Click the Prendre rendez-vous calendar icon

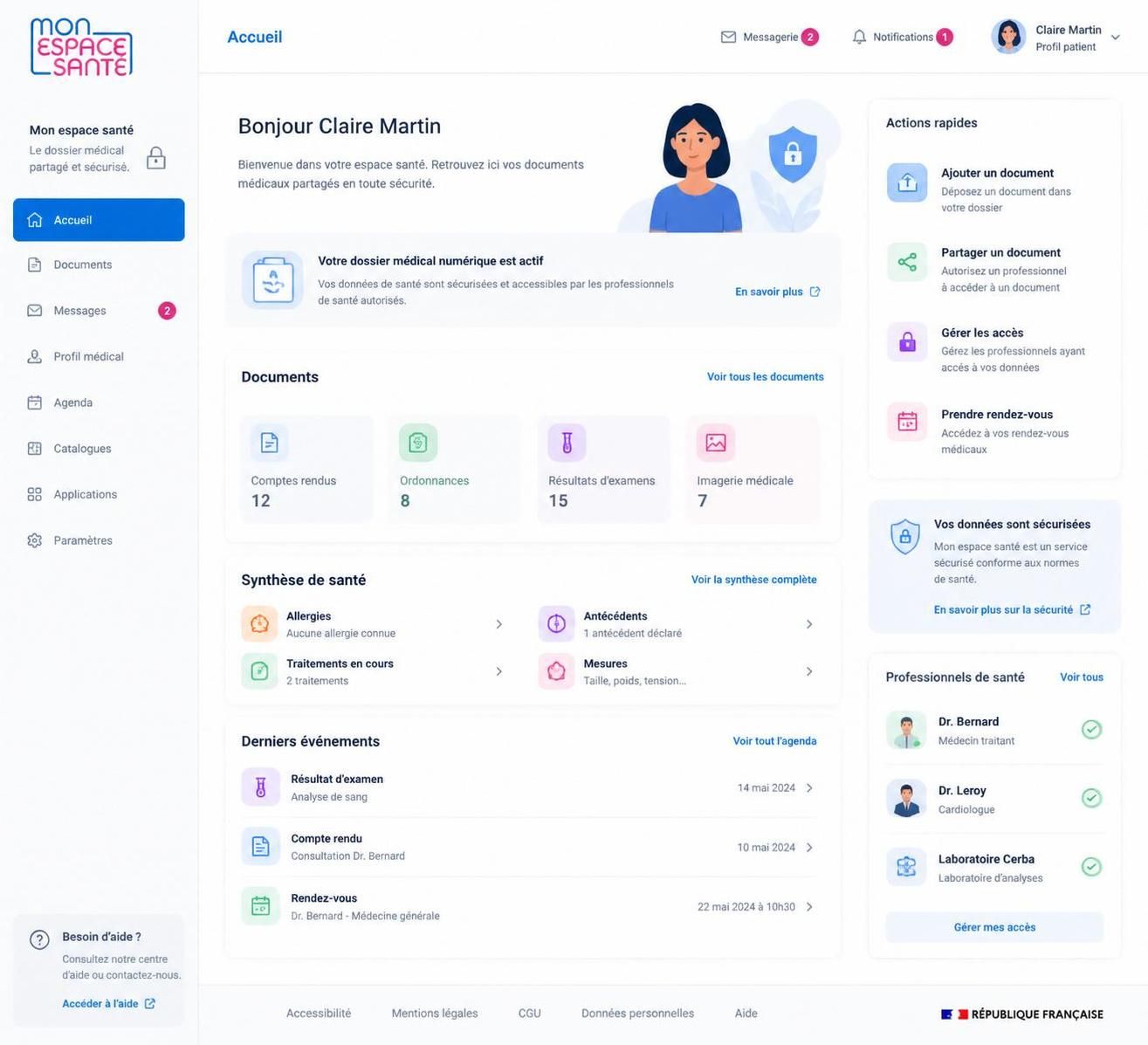click(x=907, y=423)
